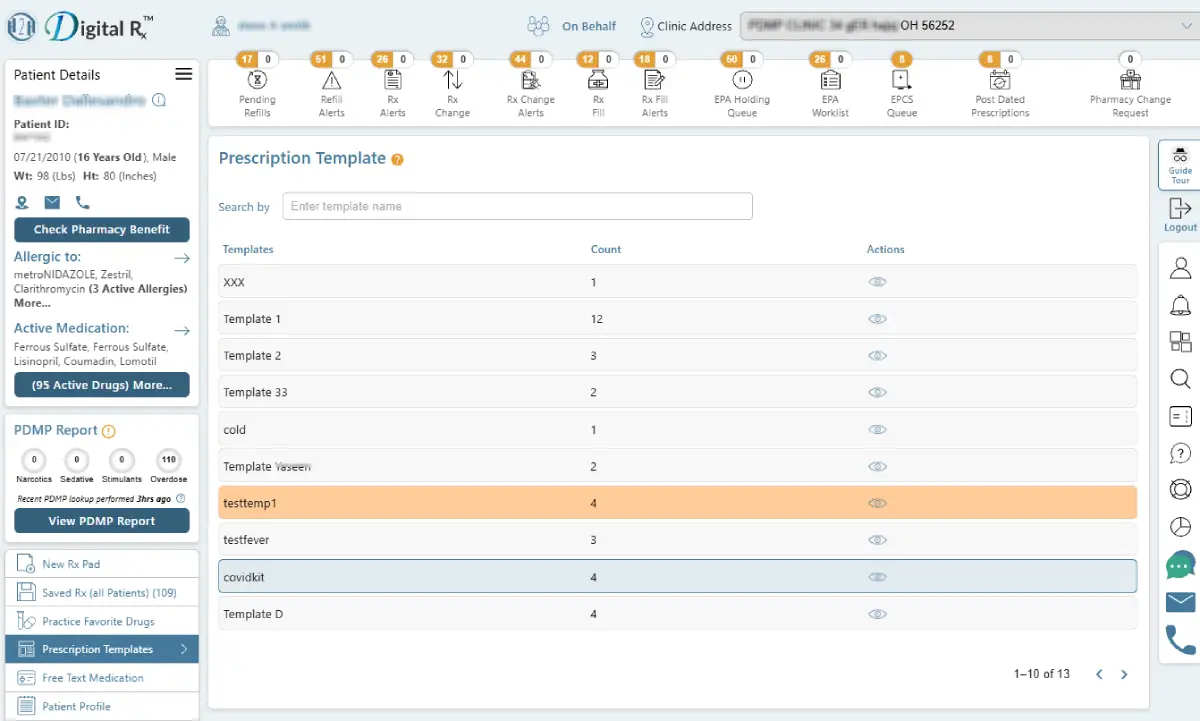Viewport: 1200px width, 721px height.
Task: Open the Pending Refills queue
Action: click(257, 88)
